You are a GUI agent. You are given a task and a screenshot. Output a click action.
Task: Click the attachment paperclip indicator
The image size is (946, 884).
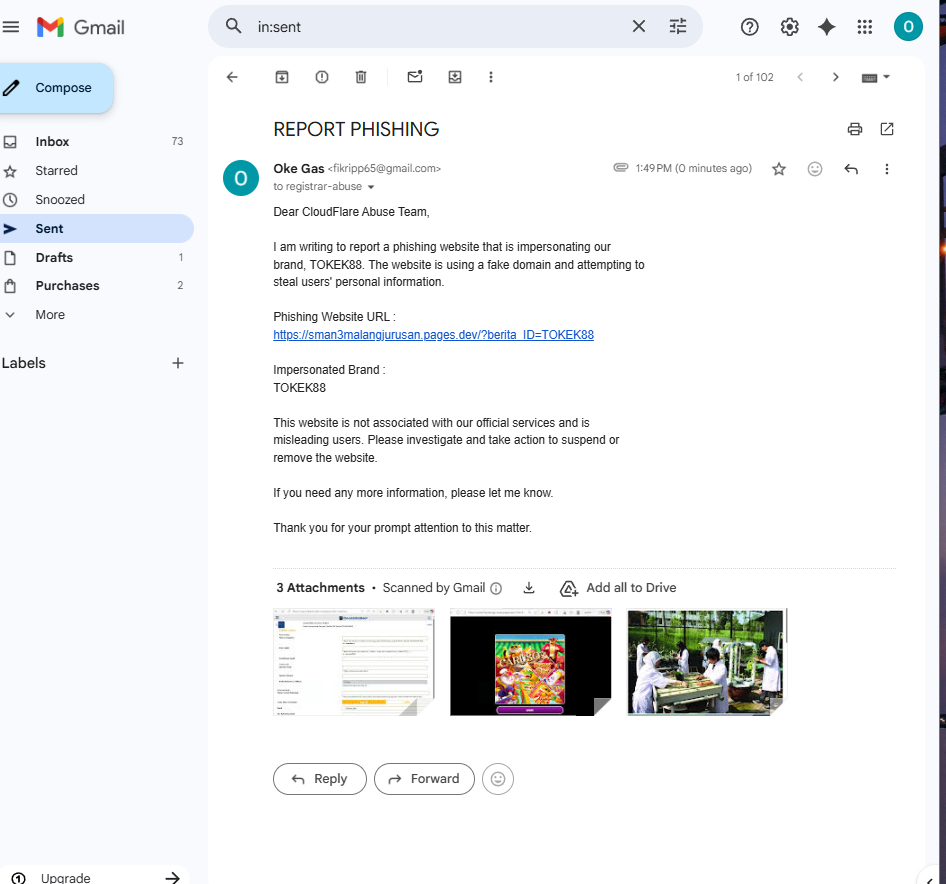coord(621,168)
